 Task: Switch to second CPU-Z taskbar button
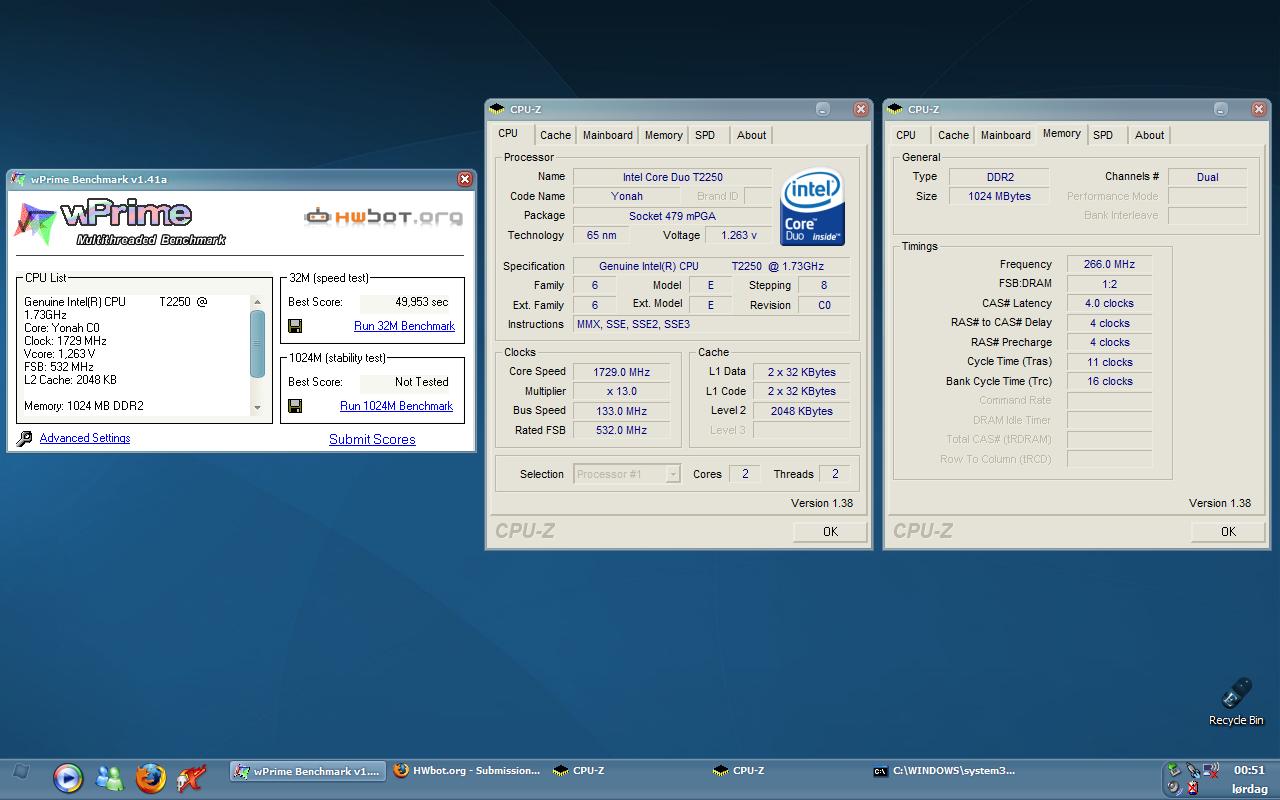click(x=788, y=771)
